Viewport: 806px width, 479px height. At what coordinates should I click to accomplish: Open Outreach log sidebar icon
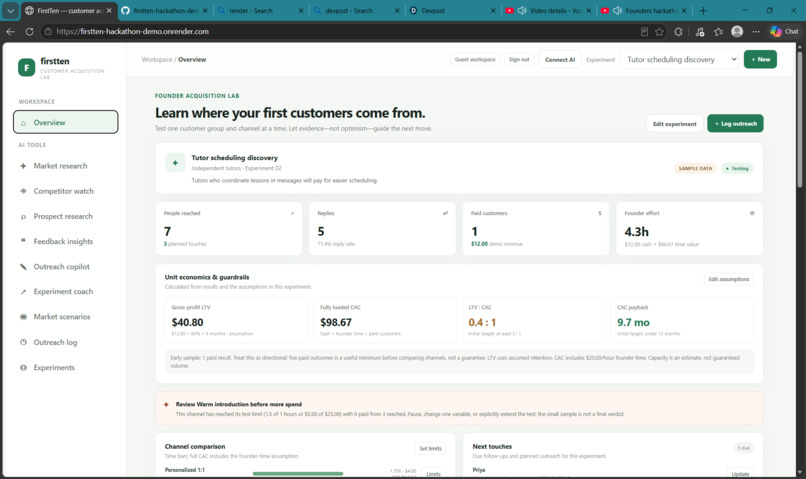[x=23, y=342]
